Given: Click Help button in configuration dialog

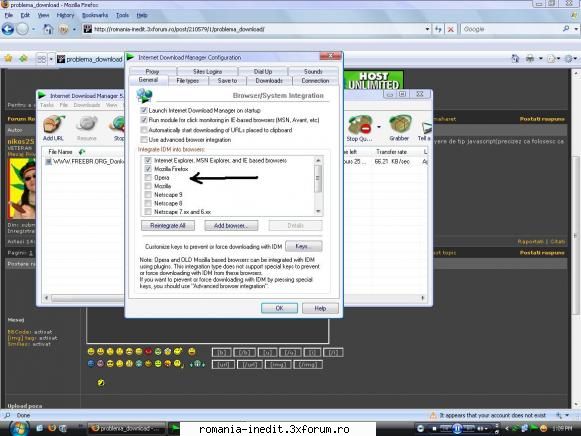Looking at the screenshot, I should 320,308.
